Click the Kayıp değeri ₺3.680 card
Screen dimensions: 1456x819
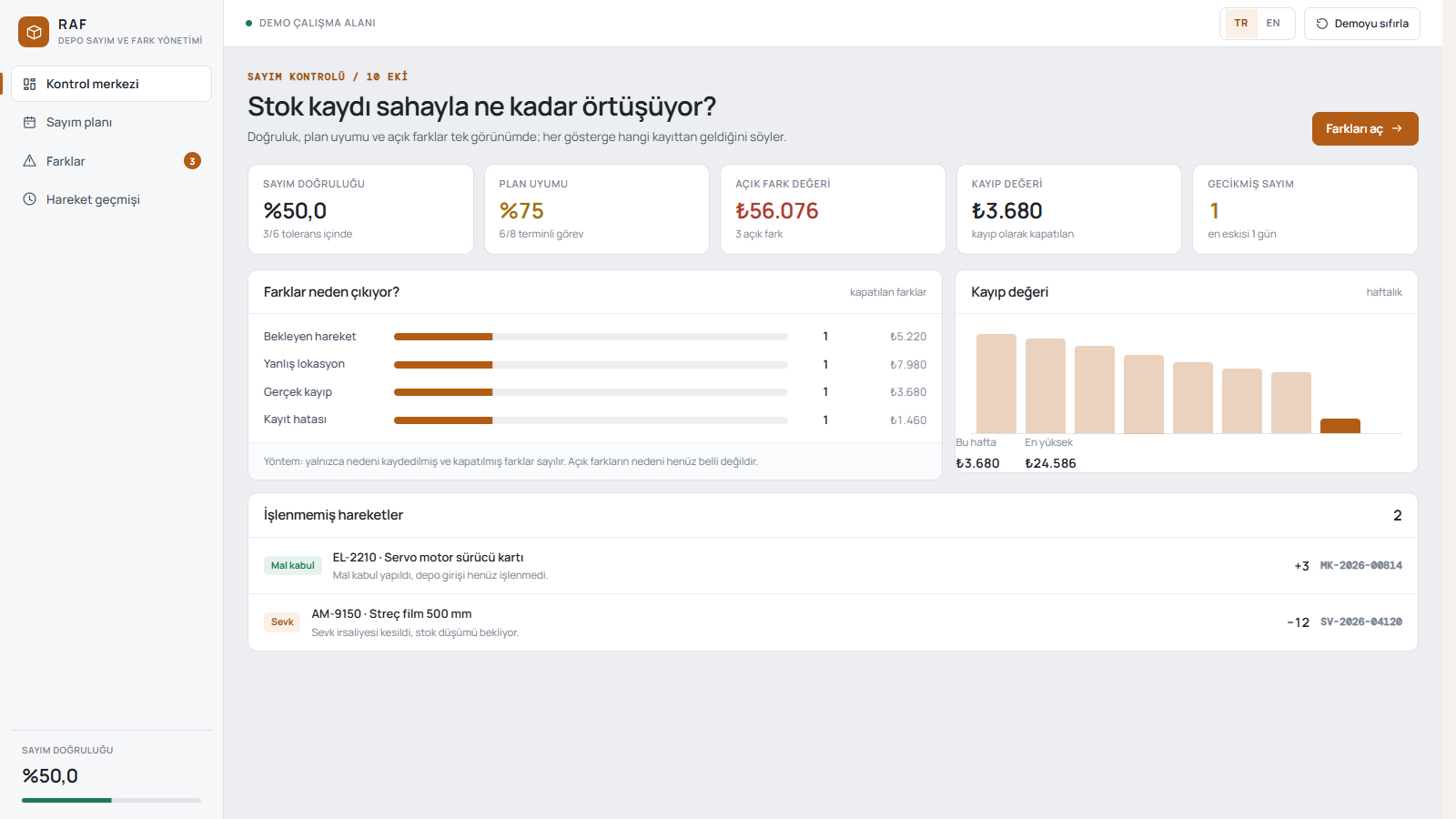(1069, 209)
